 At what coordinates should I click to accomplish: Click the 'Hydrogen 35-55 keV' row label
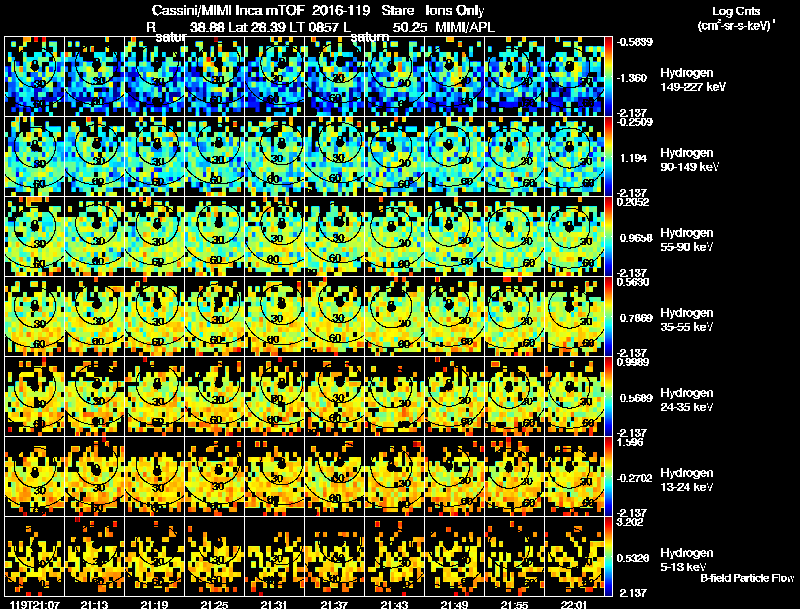click(x=687, y=320)
